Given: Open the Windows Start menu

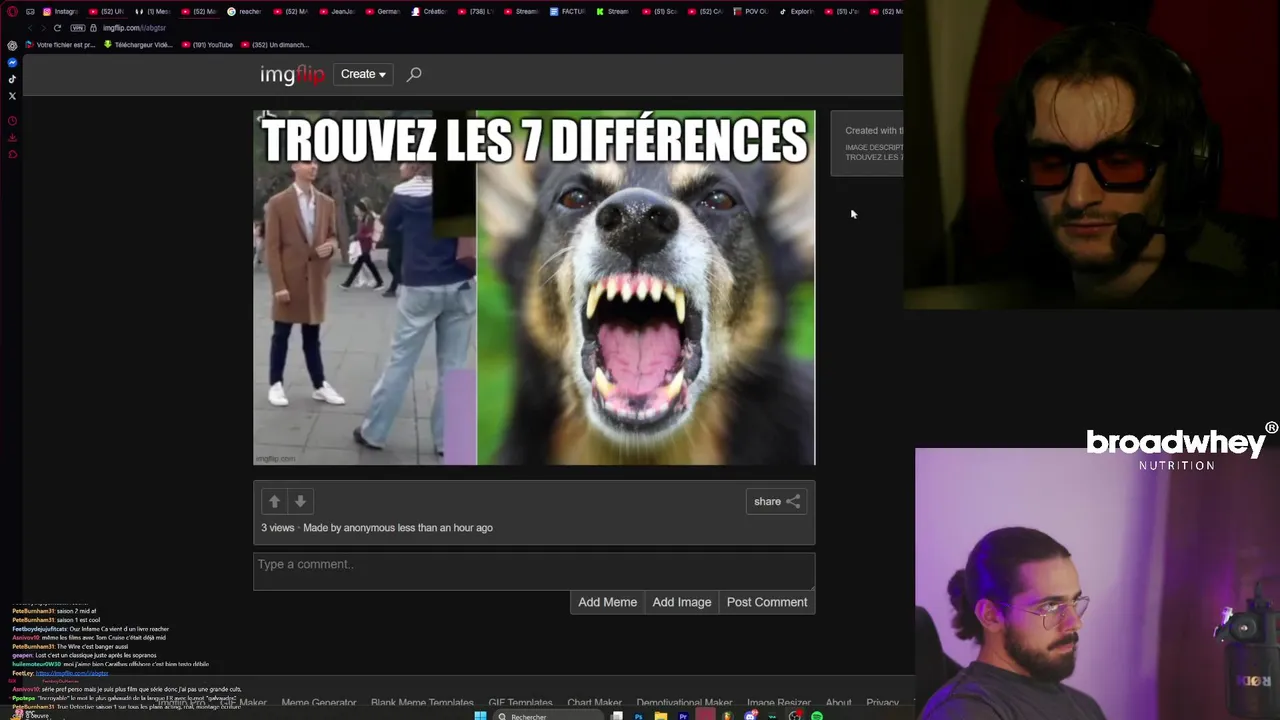Looking at the screenshot, I should click(x=480, y=716).
